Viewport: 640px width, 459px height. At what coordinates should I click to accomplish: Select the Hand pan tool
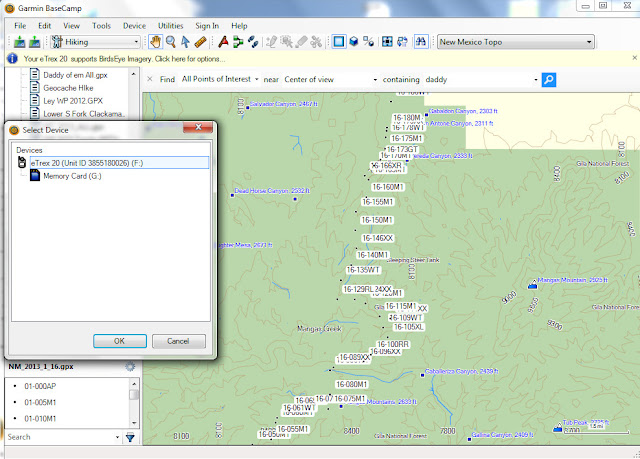[x=155, y=42]
